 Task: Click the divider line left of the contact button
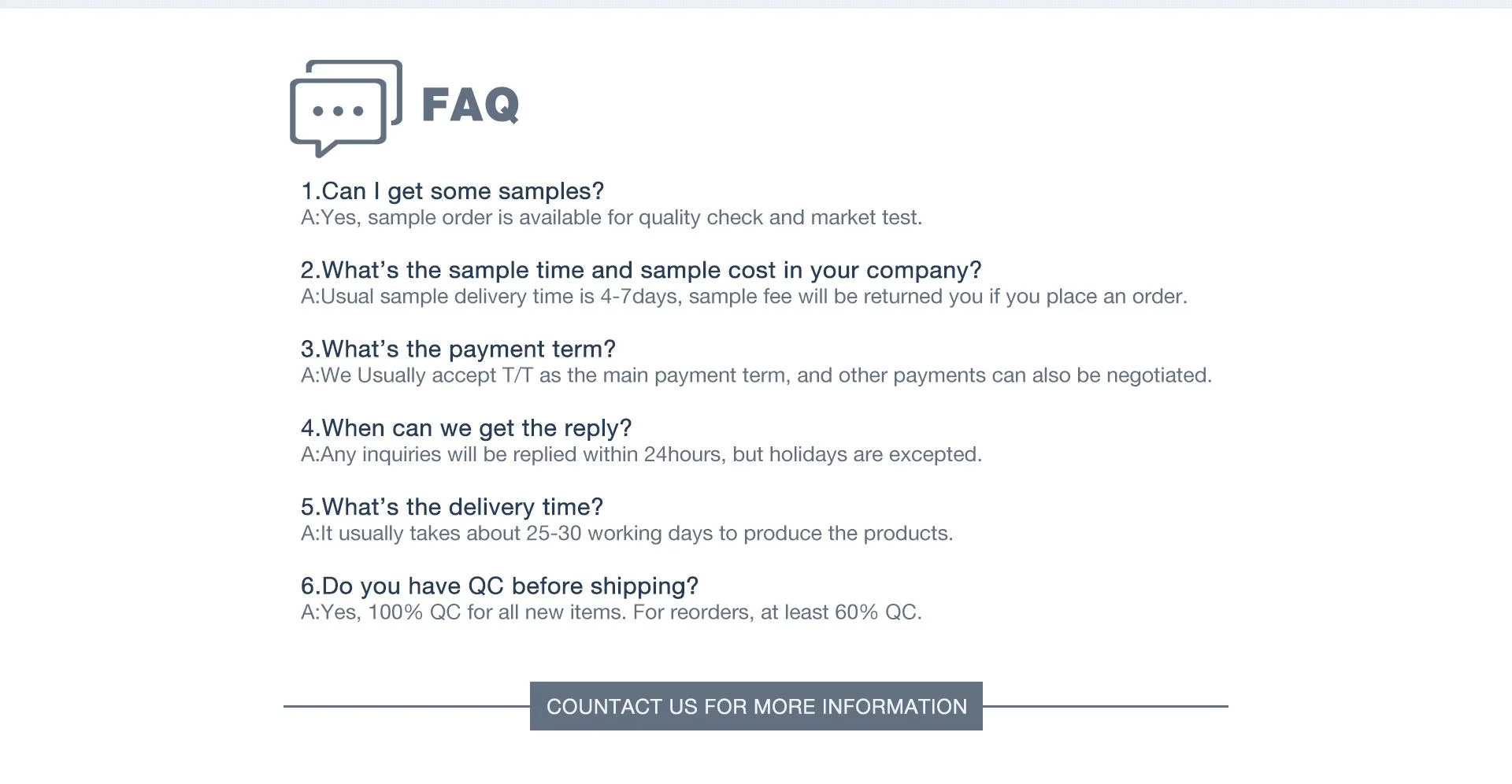click(406, 706)
